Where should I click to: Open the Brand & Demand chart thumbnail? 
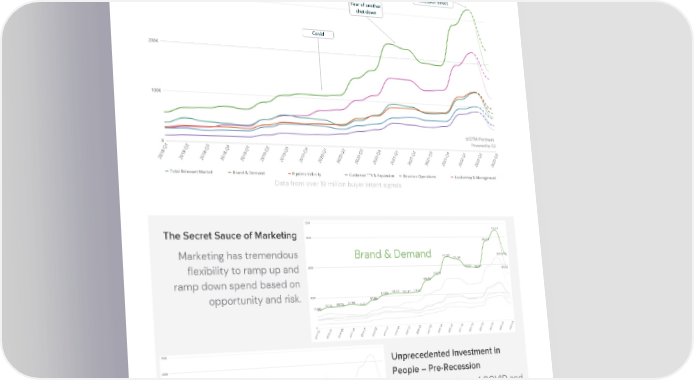pos(410,280)
